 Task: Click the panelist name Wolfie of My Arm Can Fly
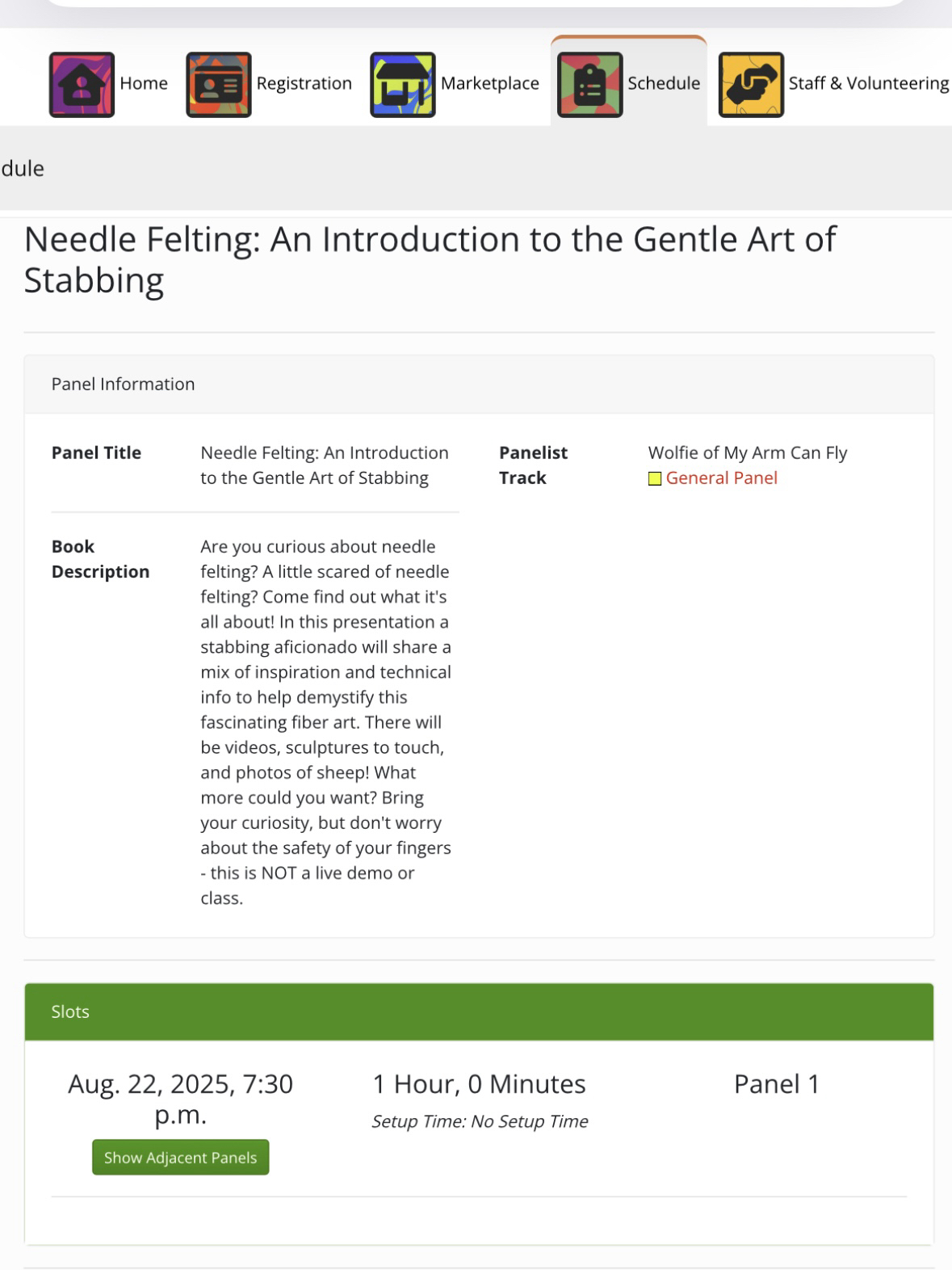tap(748, 453)
